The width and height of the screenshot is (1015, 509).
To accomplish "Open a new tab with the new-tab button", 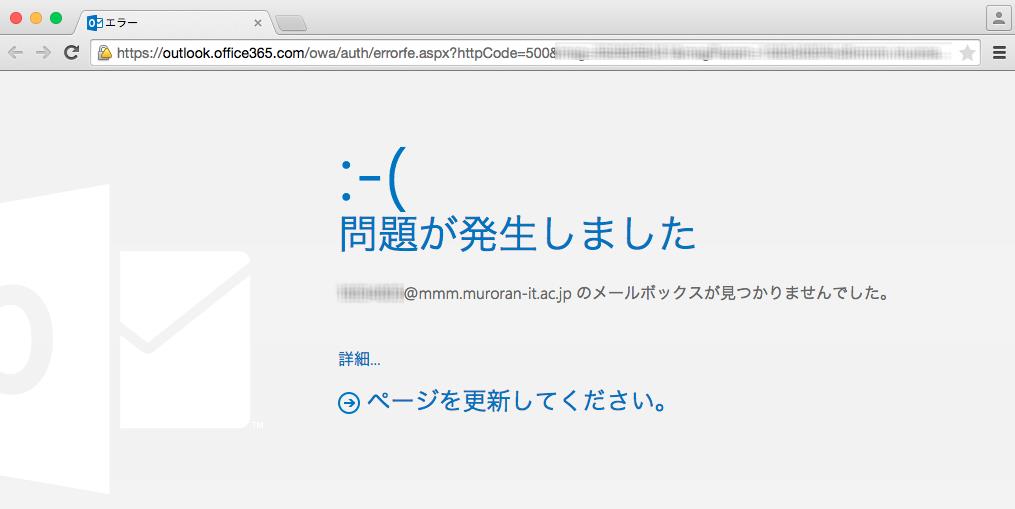I will (291, 24).
